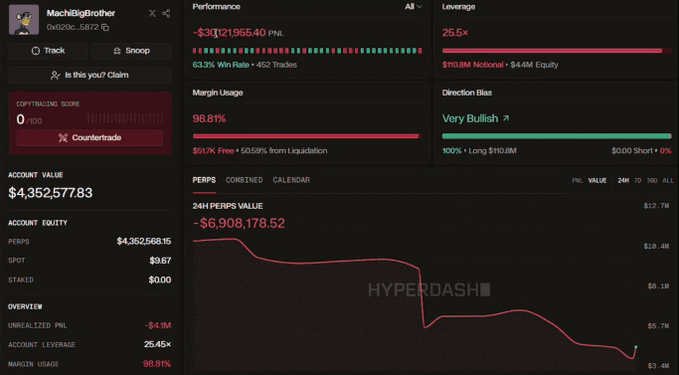This screenshot has width=679, height=375.
Task: Click '63.3% Win Rate' text
Action: point(221,65)
